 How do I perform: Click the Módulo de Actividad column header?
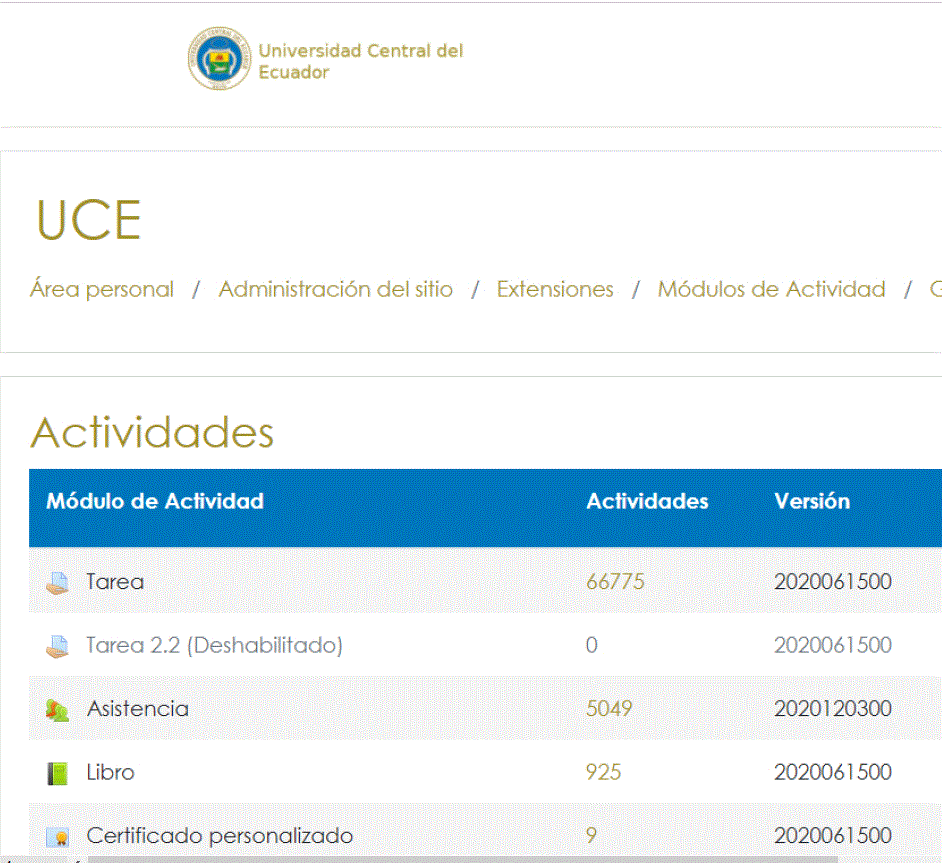155,501
